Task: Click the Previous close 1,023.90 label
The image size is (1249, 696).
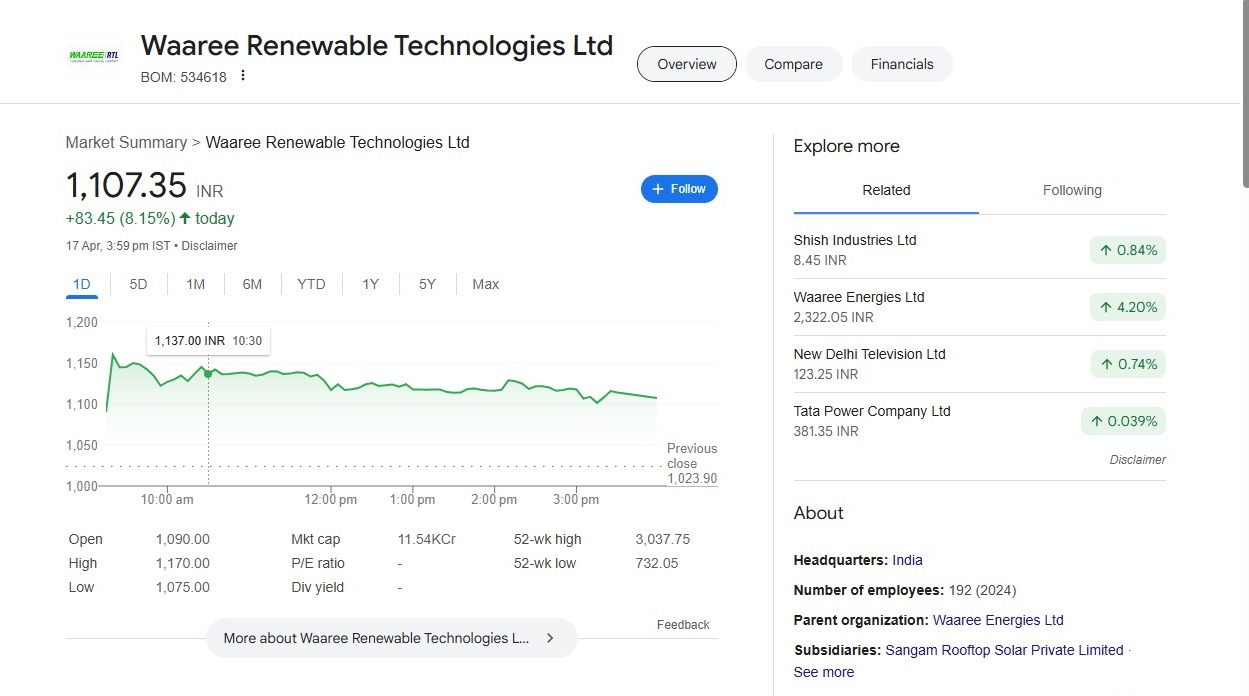Action: [x=692, y=464]
